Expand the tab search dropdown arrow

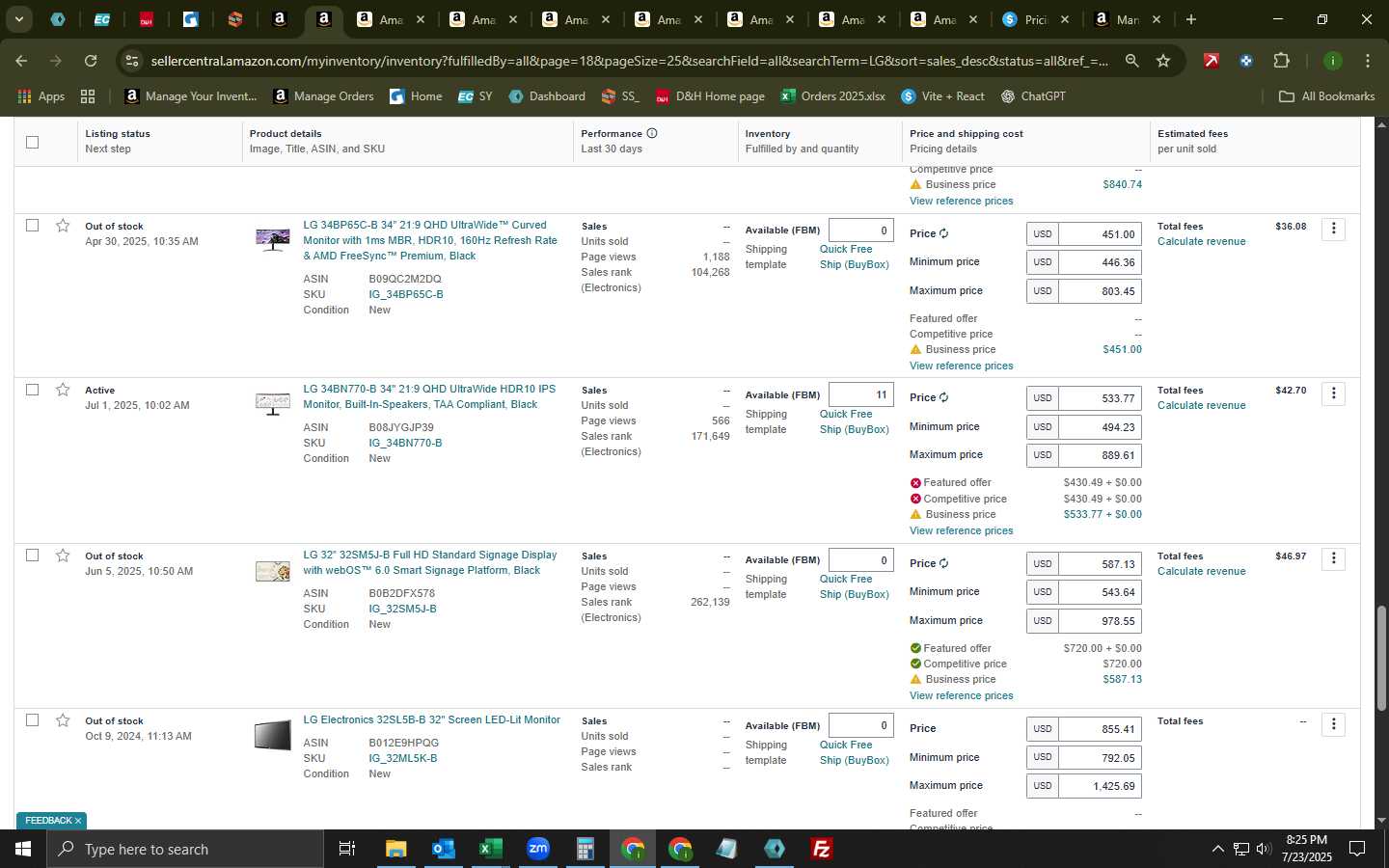click(18, 19)
